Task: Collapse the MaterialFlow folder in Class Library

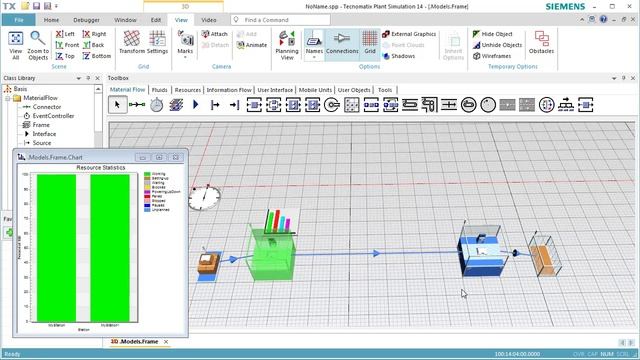Action: [x=8, y=98]
